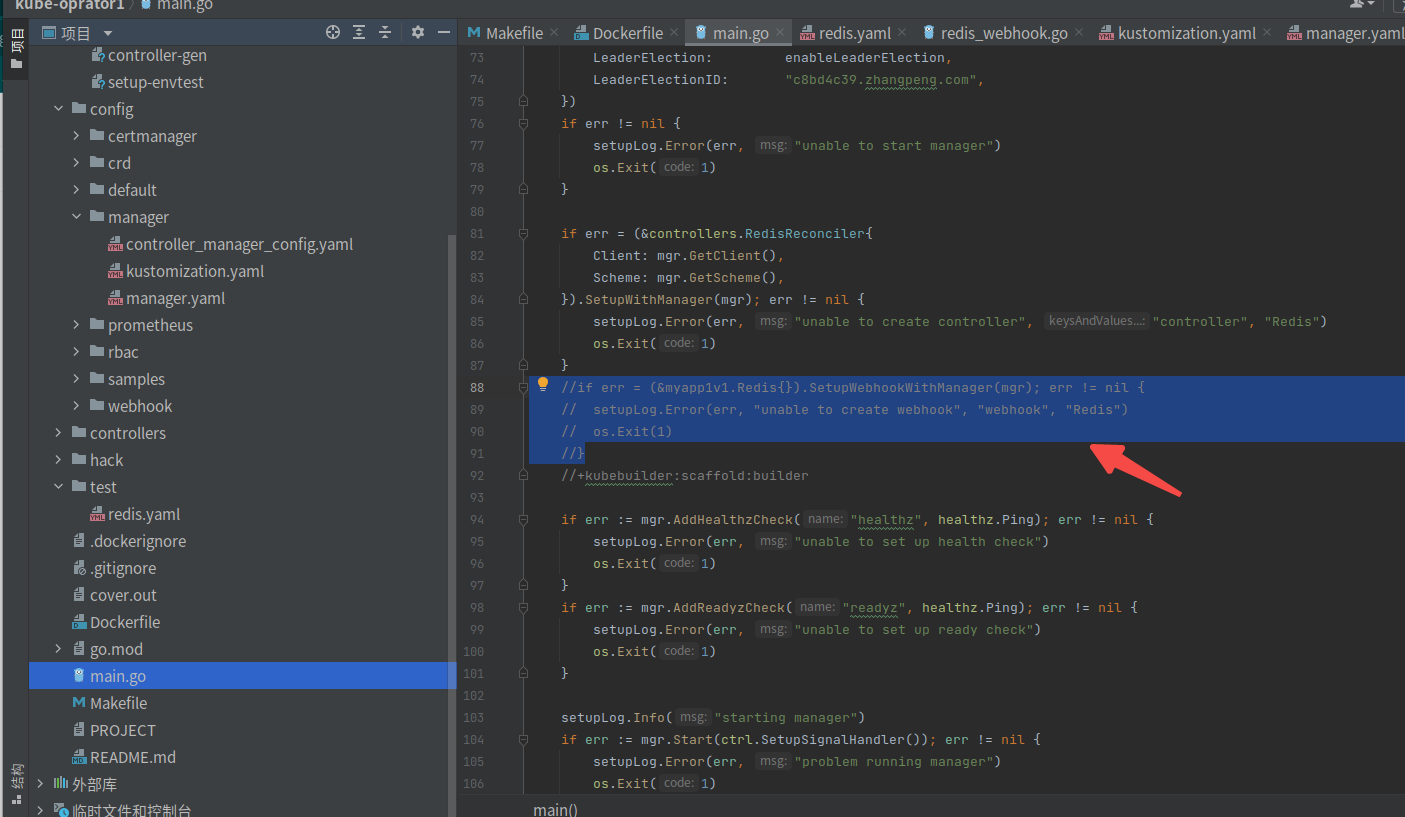1405x817 pixels.
Task: Expand the crd folder chevron
Action: tap(77, 163)
